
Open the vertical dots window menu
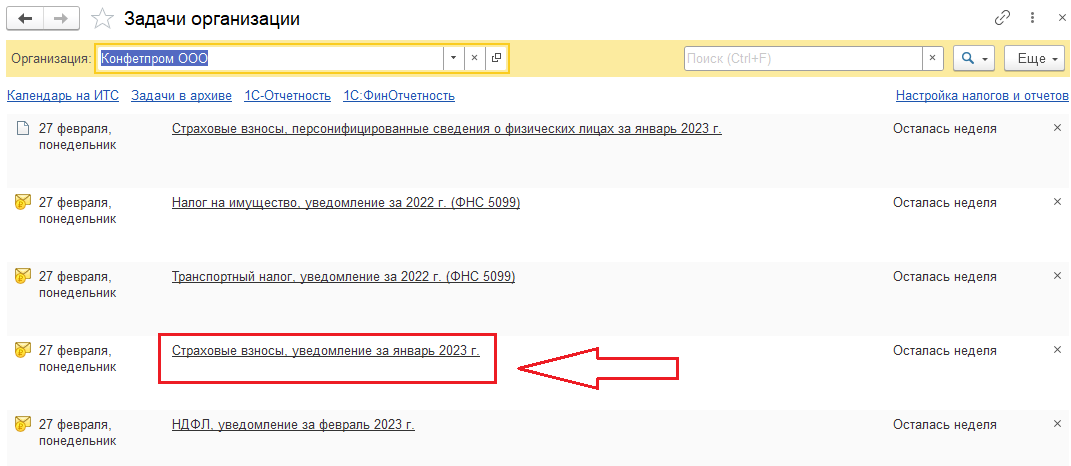(x=1031, y=18)
